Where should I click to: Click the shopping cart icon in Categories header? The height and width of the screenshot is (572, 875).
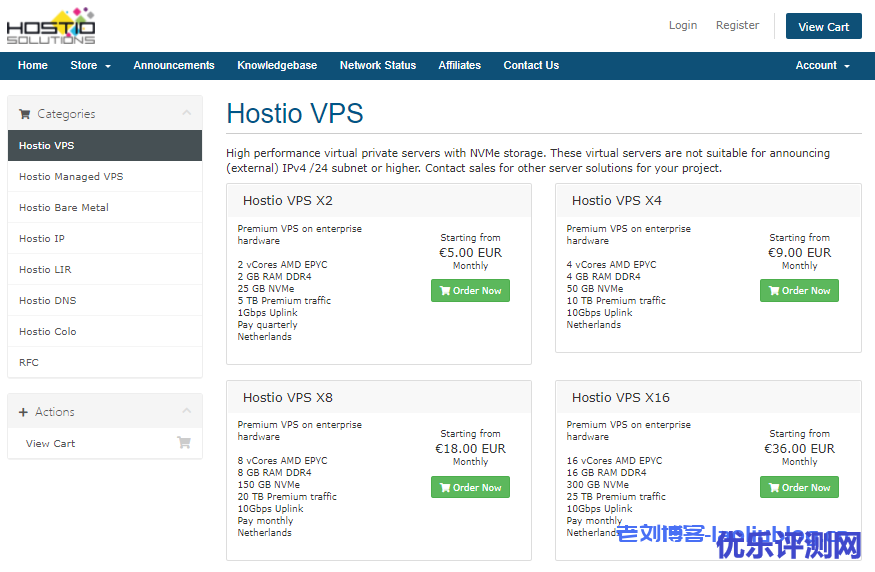click(25, 114)
